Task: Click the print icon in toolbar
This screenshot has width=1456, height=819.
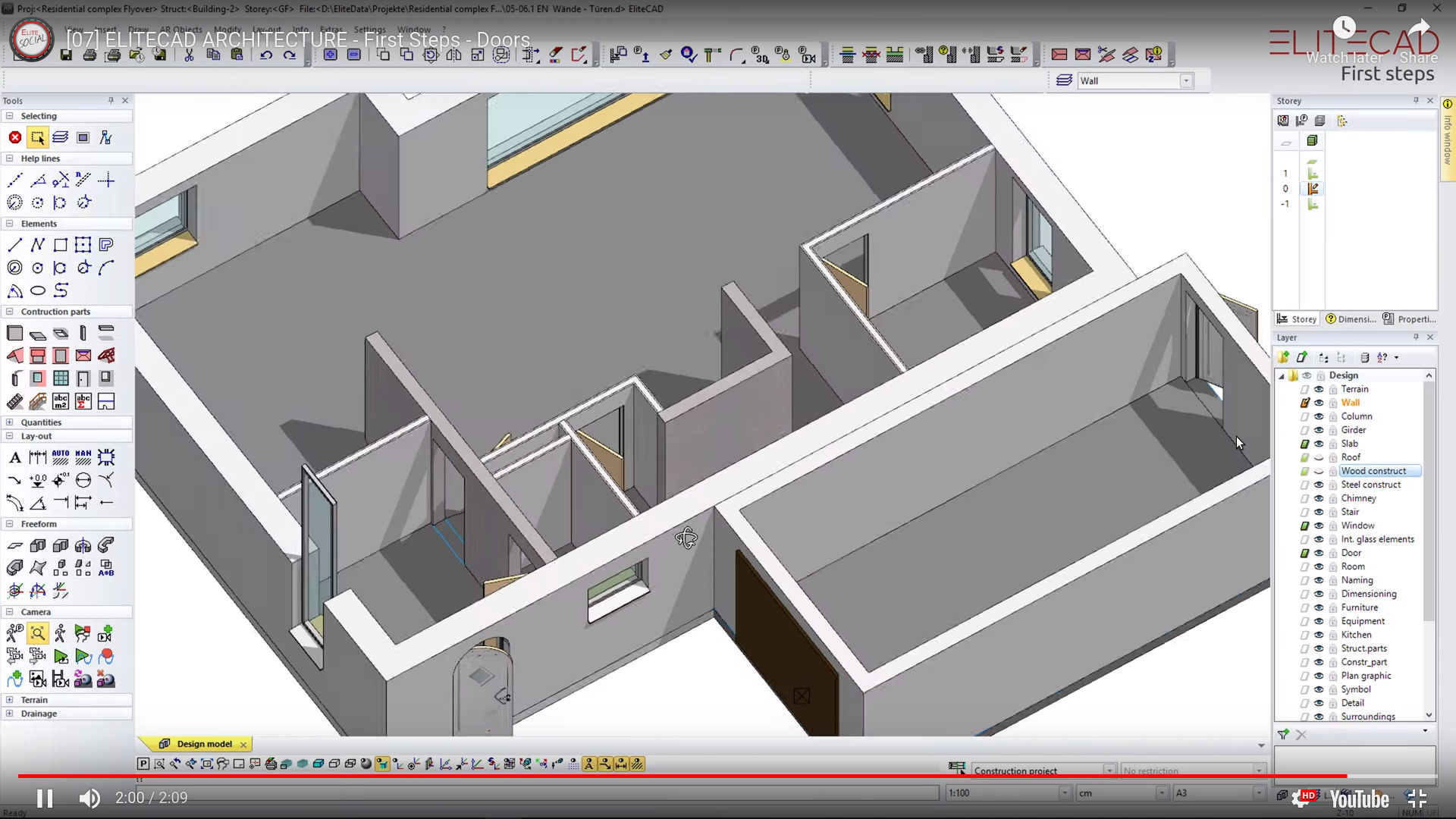Action: [89, 55]
